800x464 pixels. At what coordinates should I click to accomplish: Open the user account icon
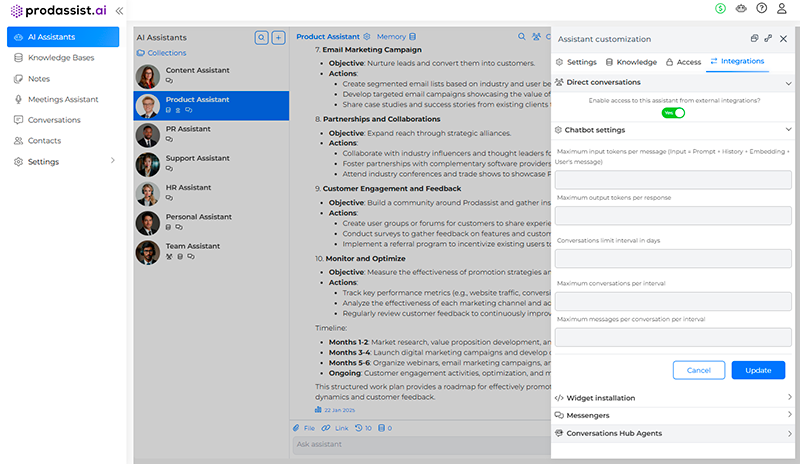pyautogui.click(x=783, y=8)
